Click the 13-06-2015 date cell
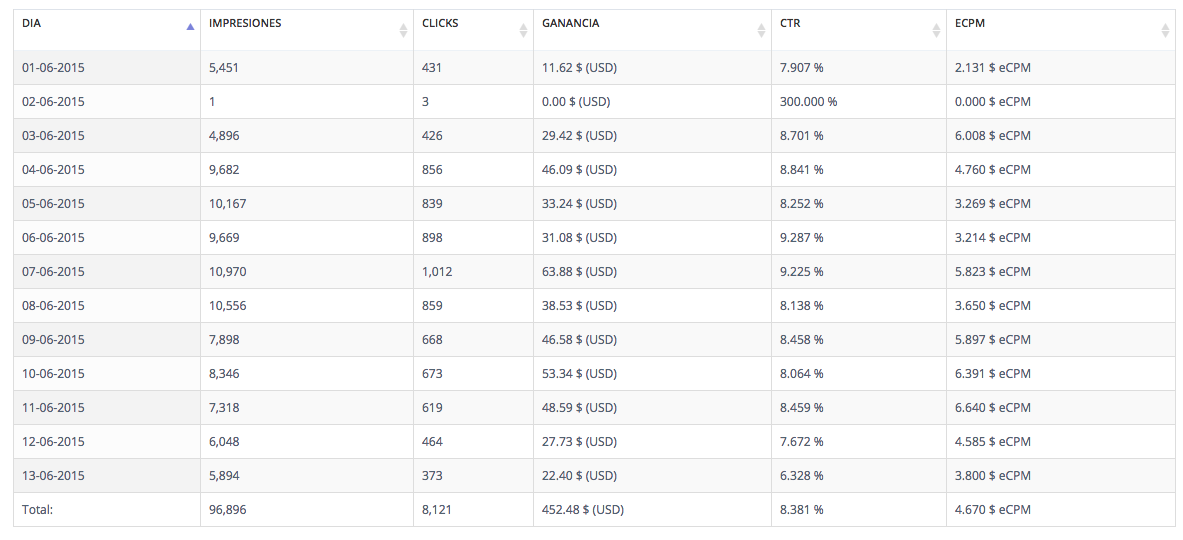Screen dimensions: 1183x540 tap(53, 476)
